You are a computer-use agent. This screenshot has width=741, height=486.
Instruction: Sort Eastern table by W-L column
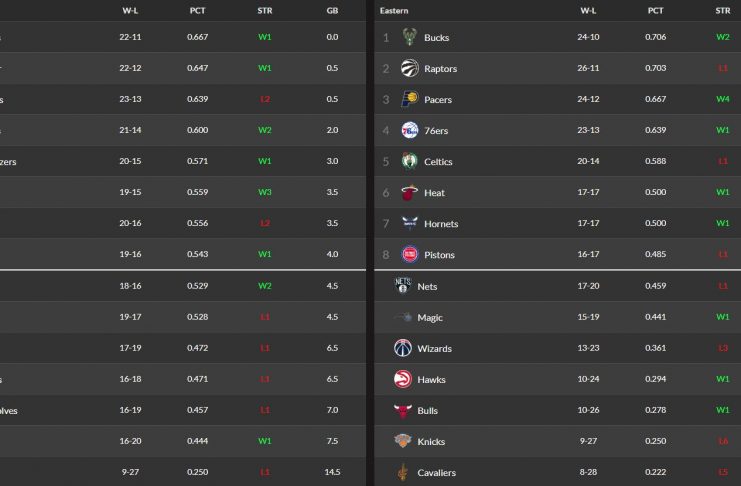(589, 10)
